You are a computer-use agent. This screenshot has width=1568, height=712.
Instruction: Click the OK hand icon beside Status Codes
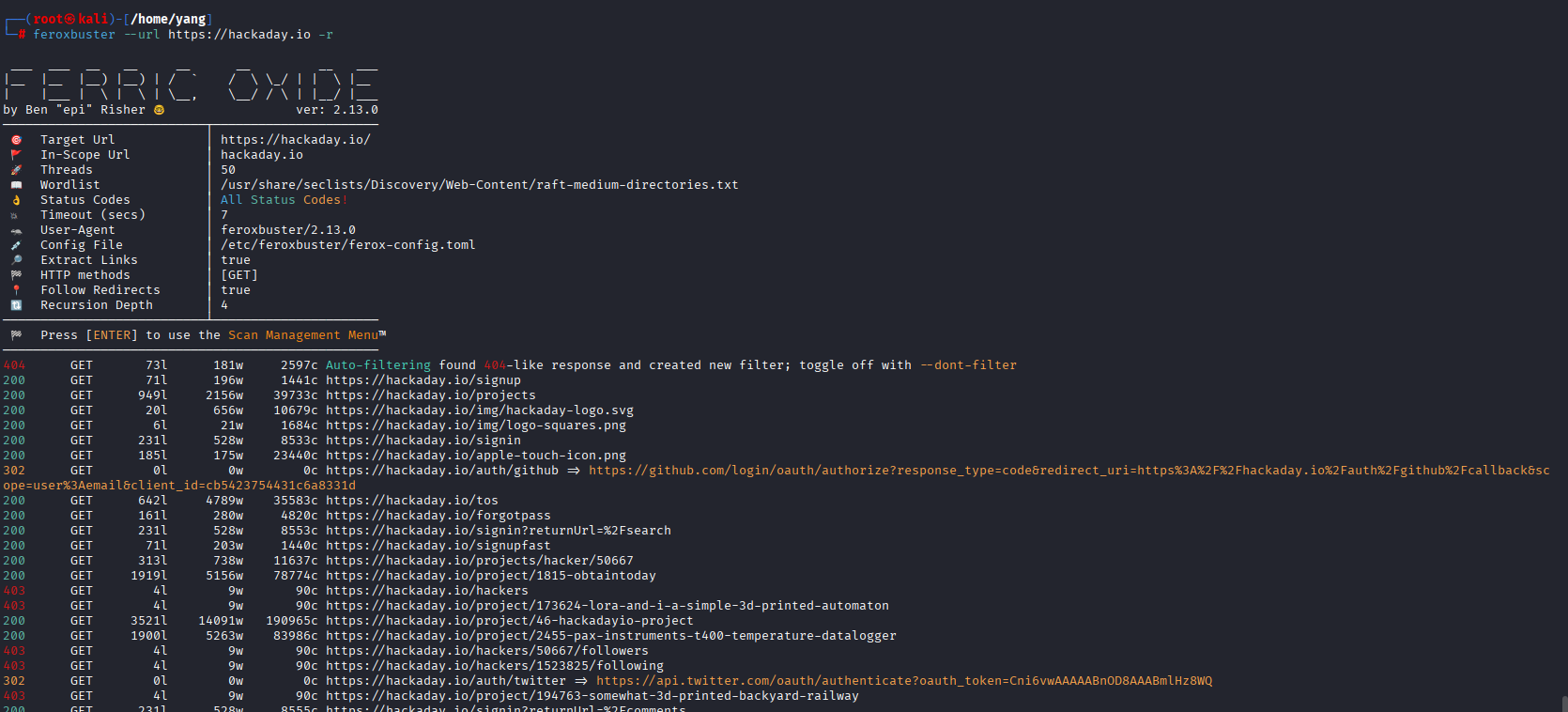tap(16, 200)
